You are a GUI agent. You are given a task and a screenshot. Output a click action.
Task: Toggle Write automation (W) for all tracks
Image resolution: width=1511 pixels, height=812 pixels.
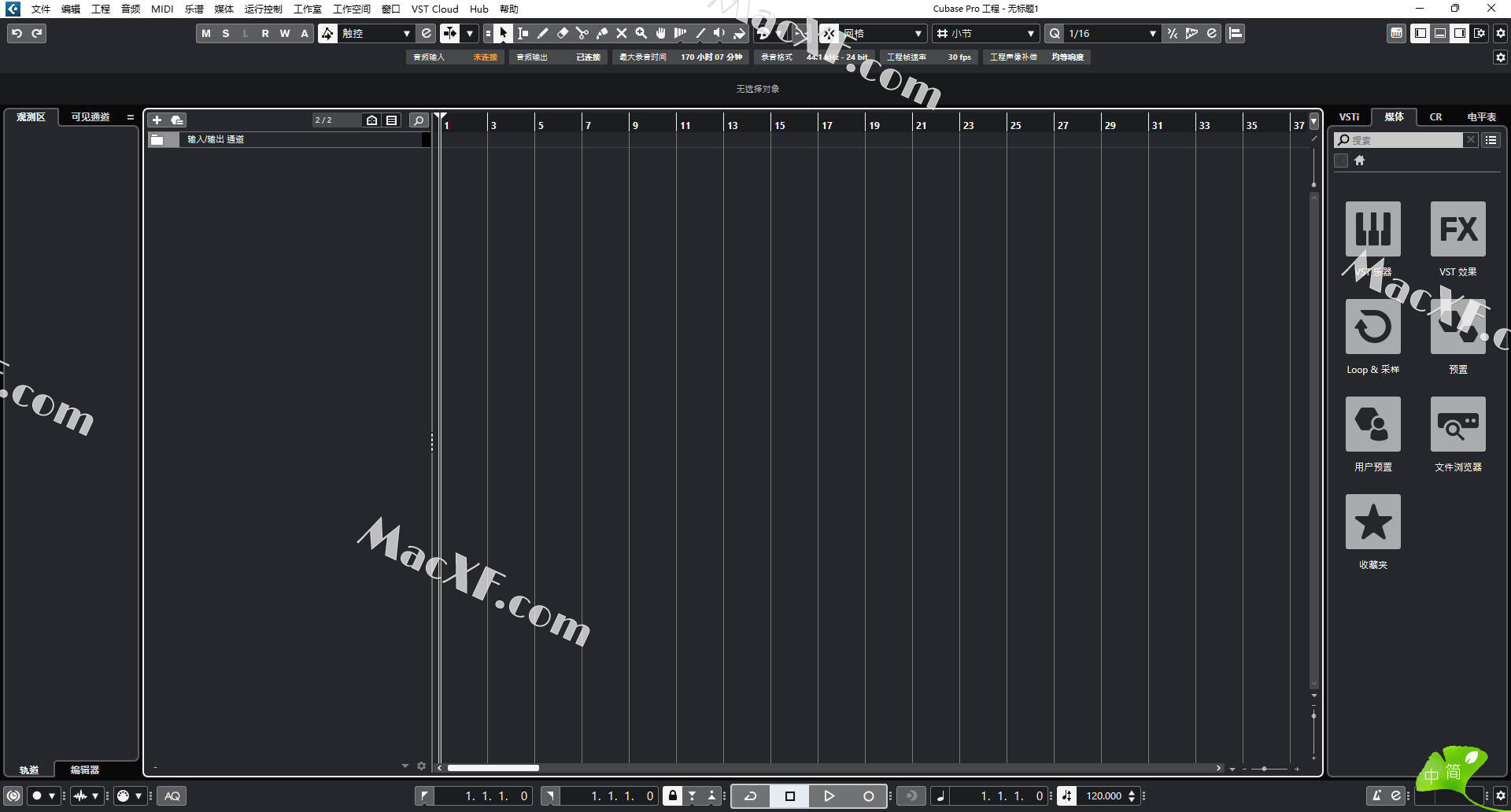point(285,33)
